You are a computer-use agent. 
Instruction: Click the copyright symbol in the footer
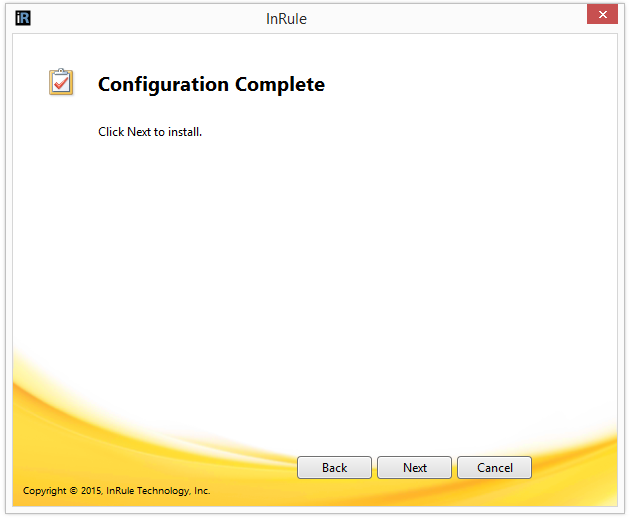pyautogui.click(x=73, y=491)
